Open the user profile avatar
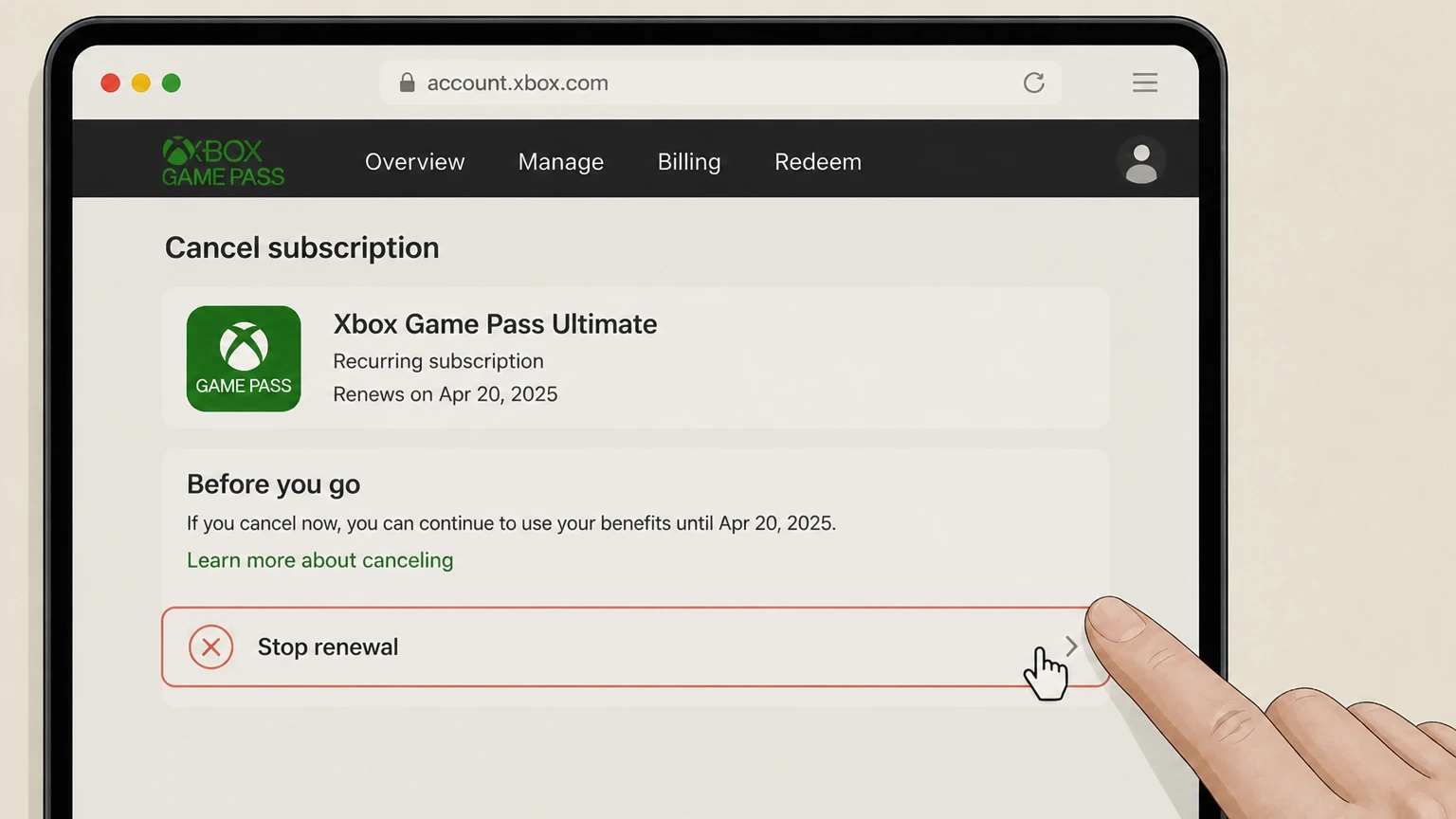Viewport: 1456px width, 819px height. tap(1141, 162)
